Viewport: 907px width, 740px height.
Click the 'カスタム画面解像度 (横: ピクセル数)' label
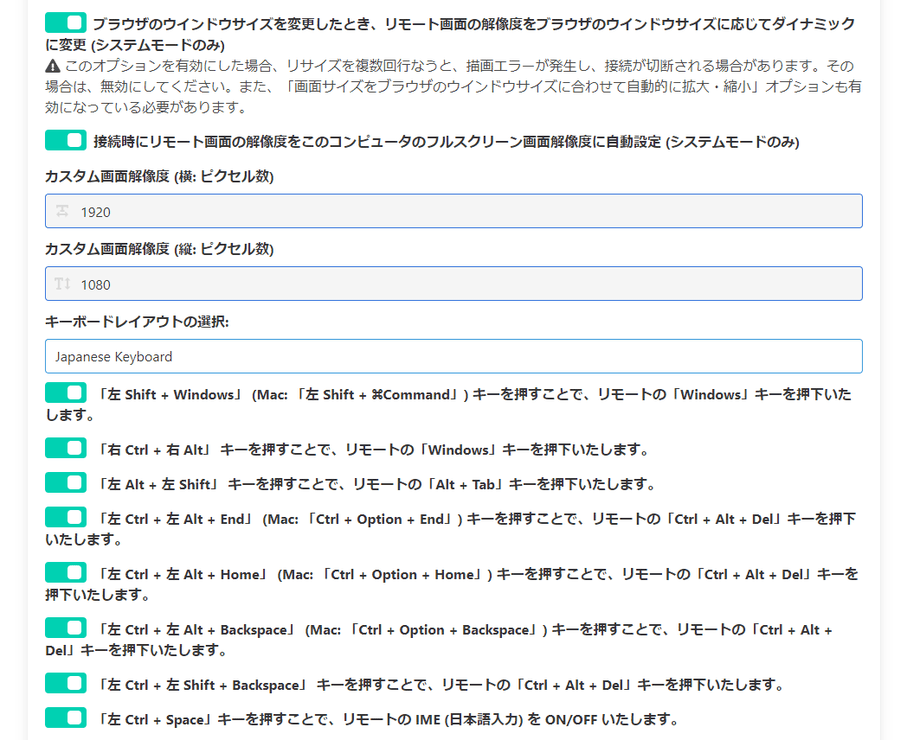159,176
